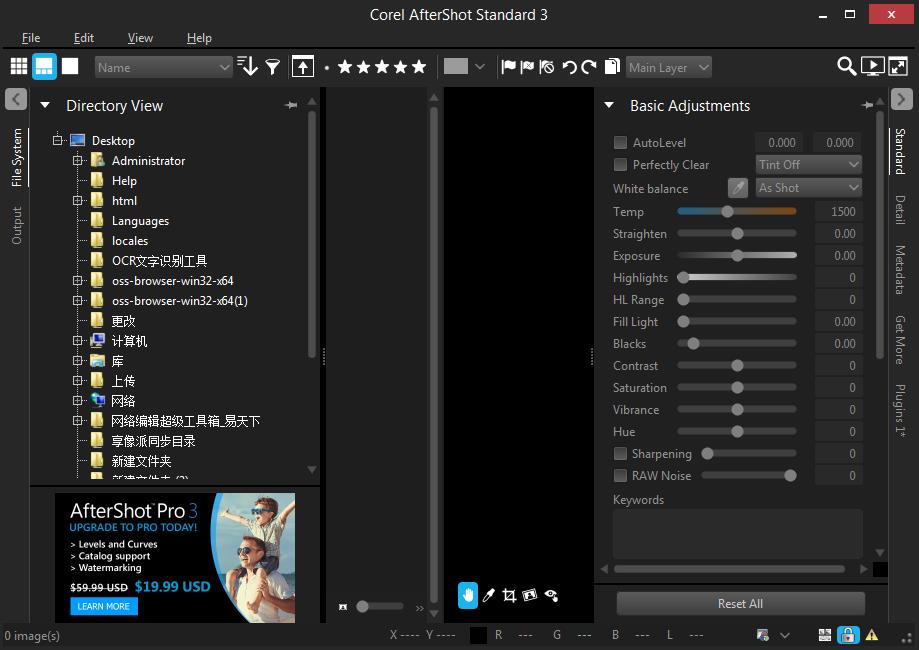Collapse right panel with arrow button
The width and height of the screenshot is (919, 650).
point(901,98)
